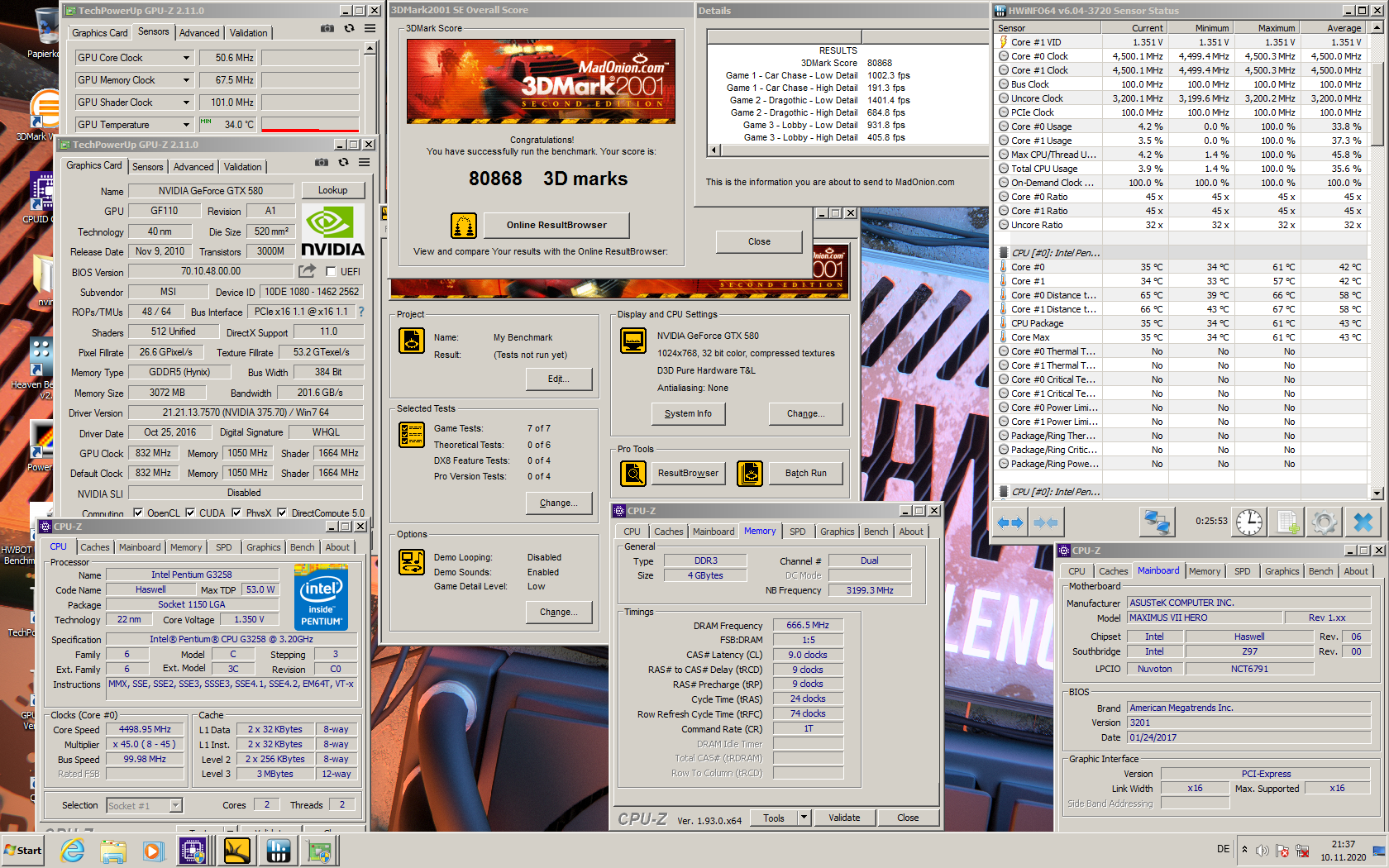Click HWiNFO sensor list vertical scrollbar down arrow
Image resolution: width=1389 pixels, height=868 pixels.
[1377, 493]
